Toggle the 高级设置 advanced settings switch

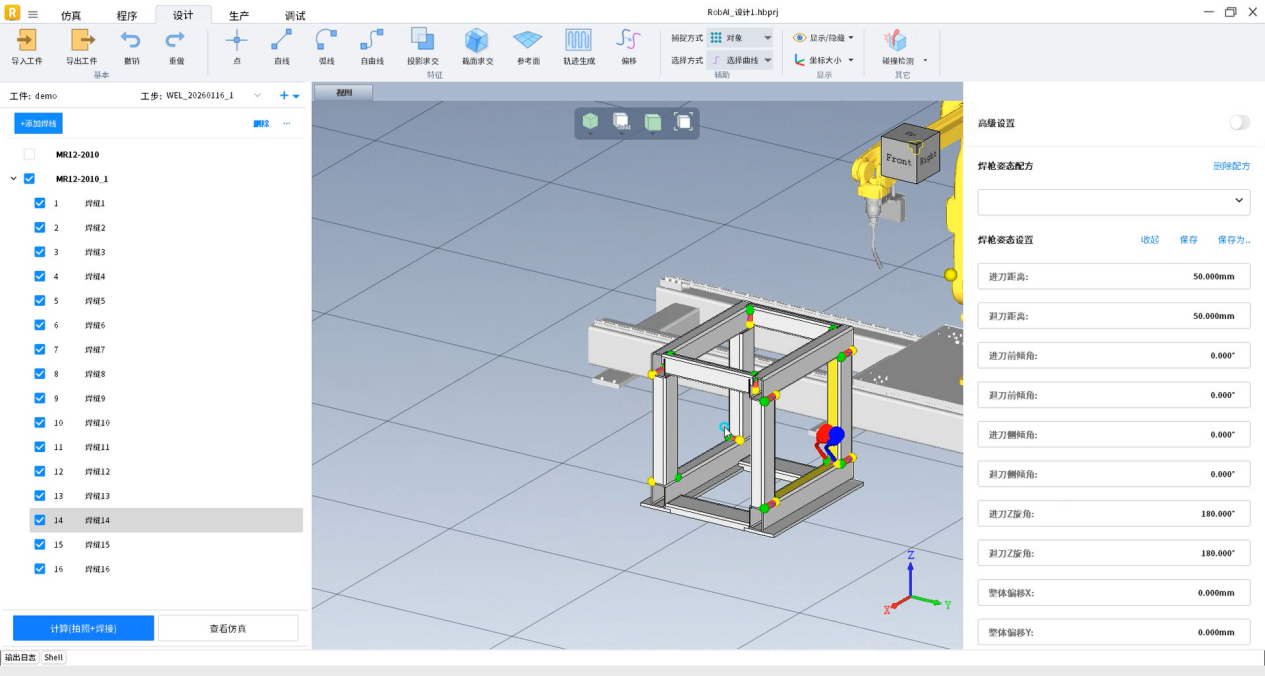(1239, 122)
